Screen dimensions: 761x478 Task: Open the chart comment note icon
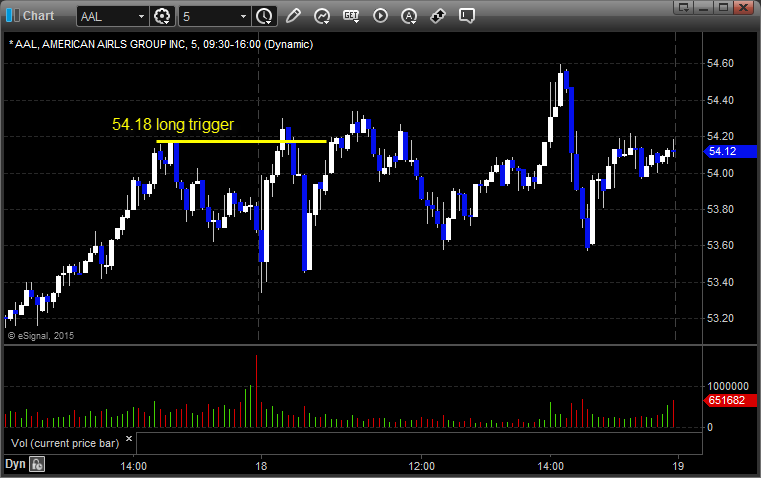coord(467,16)
